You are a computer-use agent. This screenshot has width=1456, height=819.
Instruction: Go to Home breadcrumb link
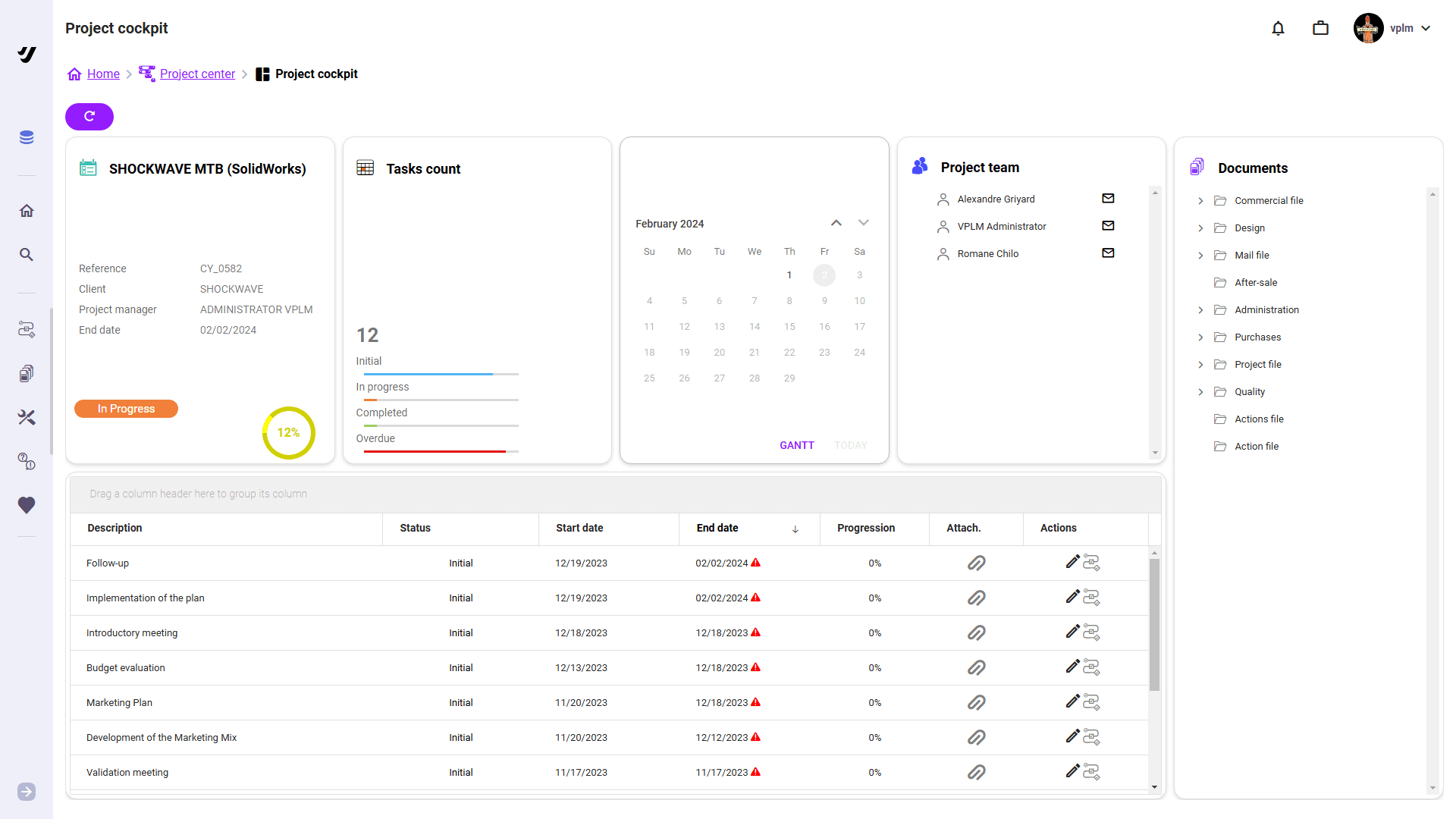tap(103, 74)
